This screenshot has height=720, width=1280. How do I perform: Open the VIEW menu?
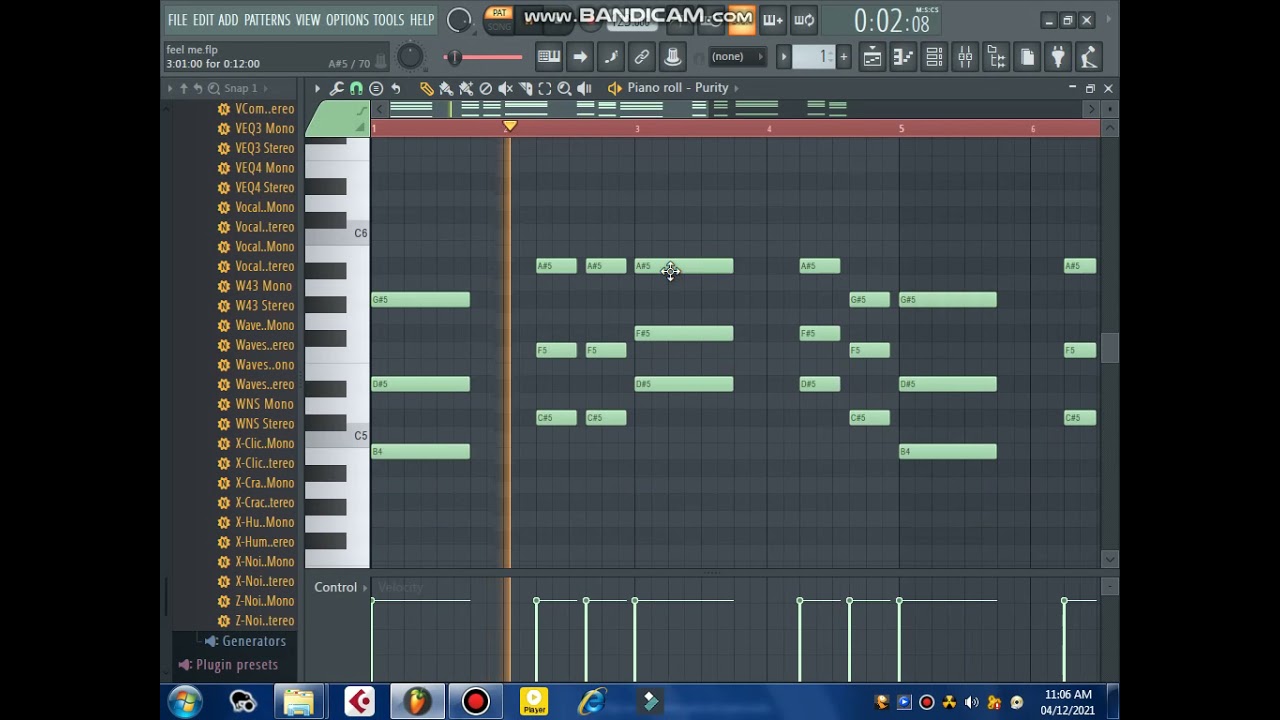(x=308, y=20)
